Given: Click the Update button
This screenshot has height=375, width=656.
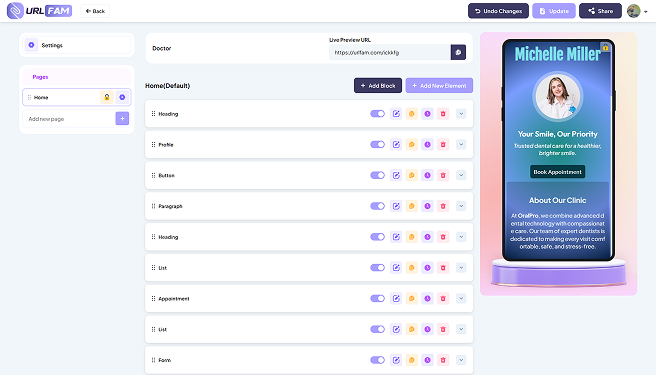Looking at the screenshot, I should point(554,11).
